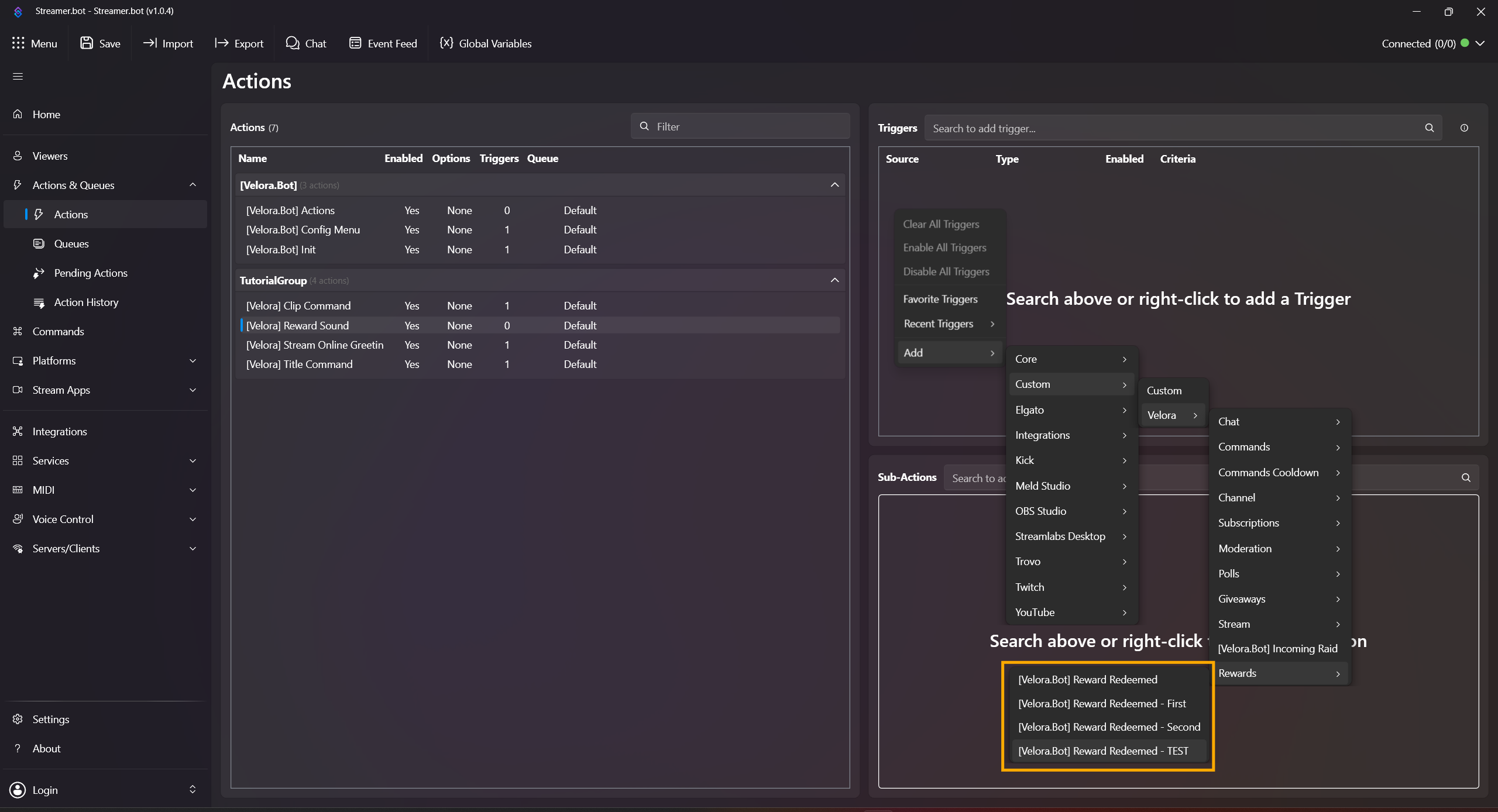The width and height of the screenshot is (1498, 812).
Task: Select [Velora.Bot] Reward Redeemed - TEST trigger
Action: pyautogui.click(x=1103, y=751)
